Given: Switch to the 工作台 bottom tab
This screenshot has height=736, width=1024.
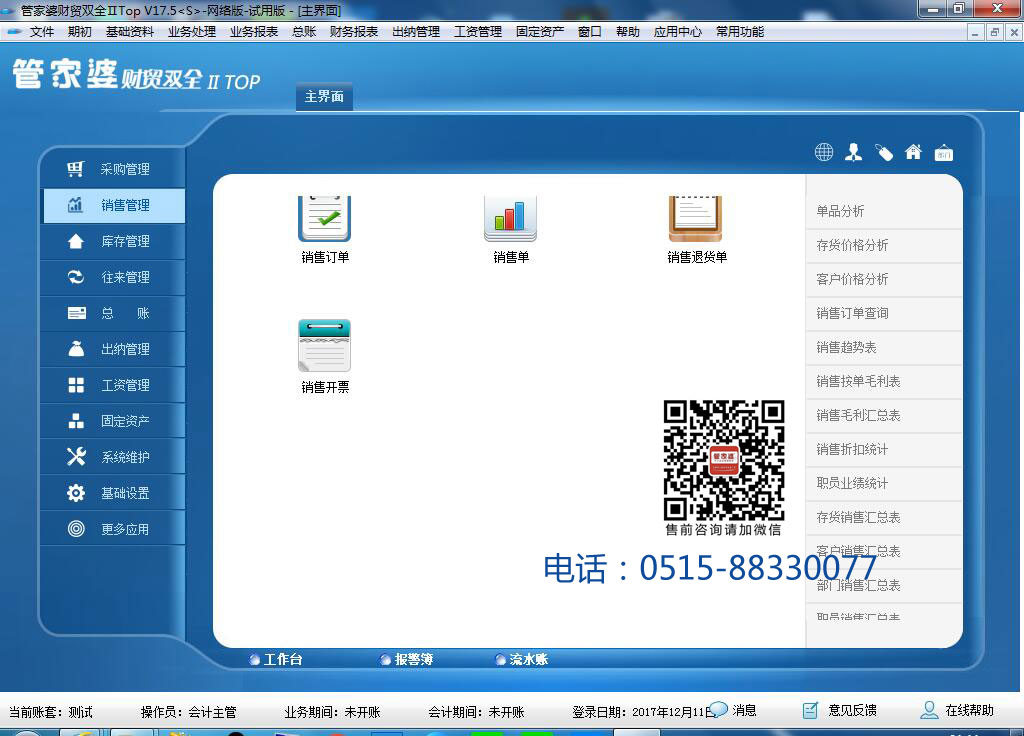Looking at the screenshot, I should click(x=276, y=659).
